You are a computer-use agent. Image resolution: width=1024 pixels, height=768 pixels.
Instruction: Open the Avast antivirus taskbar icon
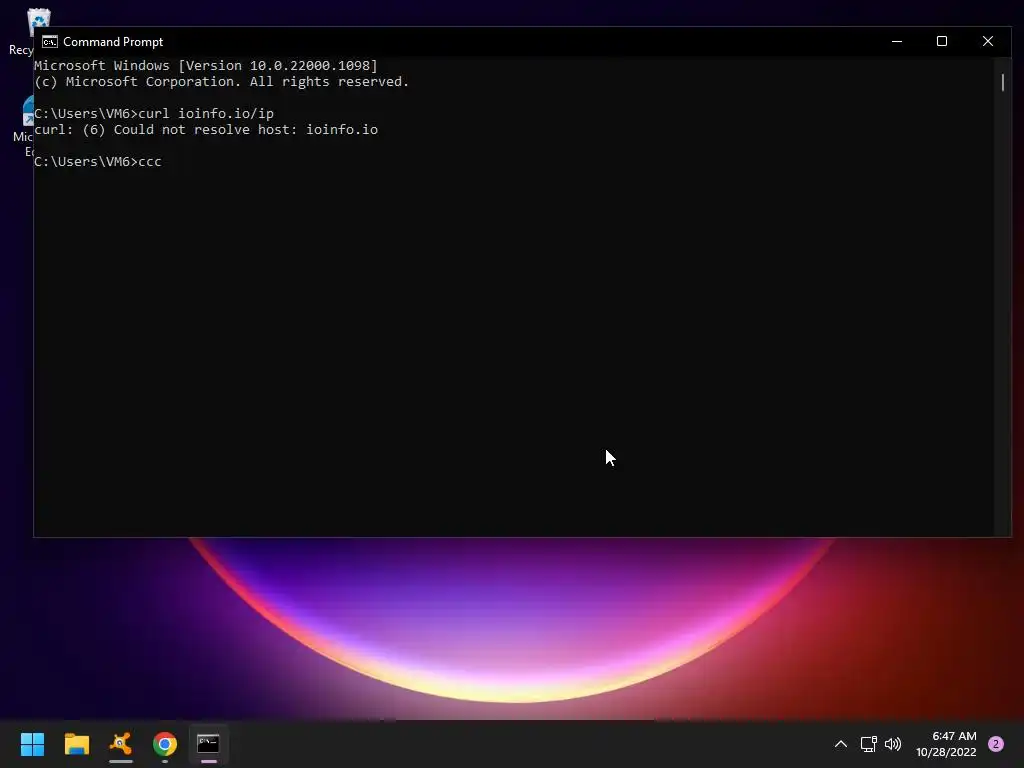(x=121, y=744)
